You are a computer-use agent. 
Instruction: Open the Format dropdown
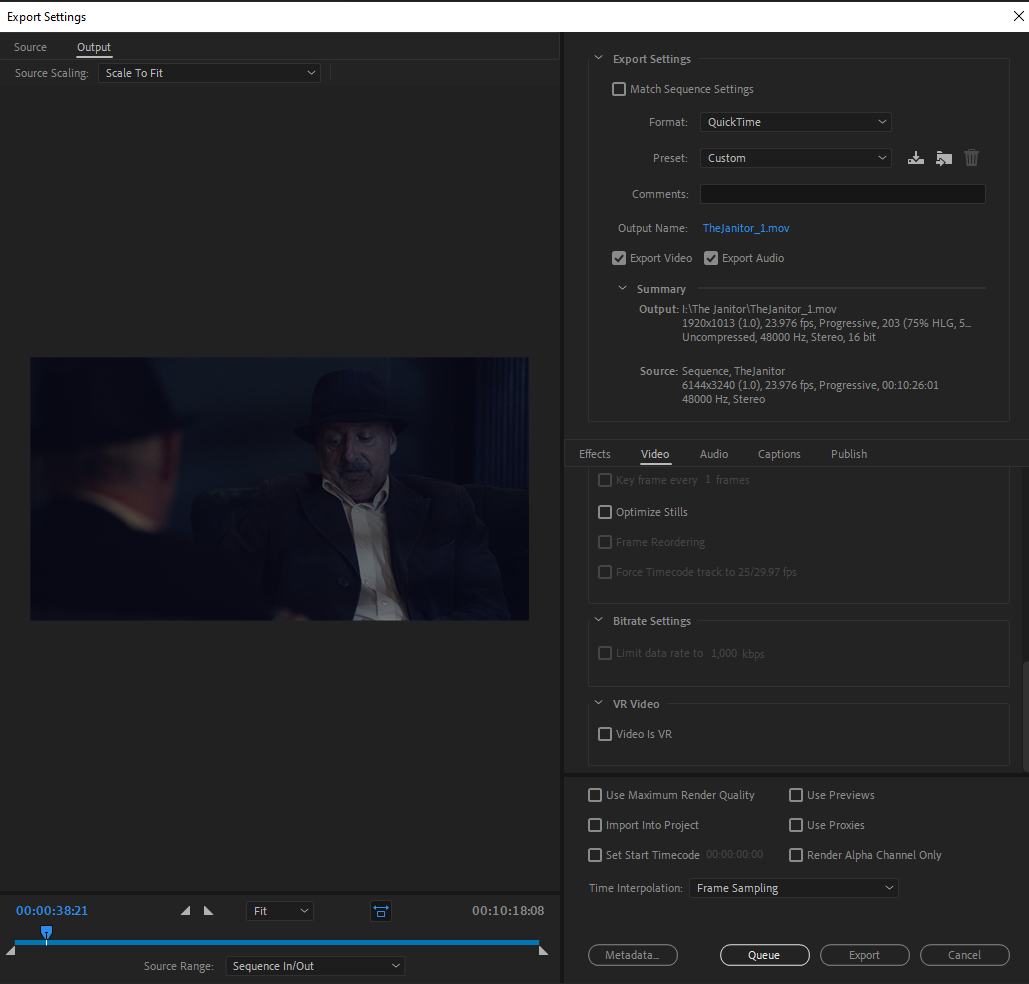coord(795,121)
